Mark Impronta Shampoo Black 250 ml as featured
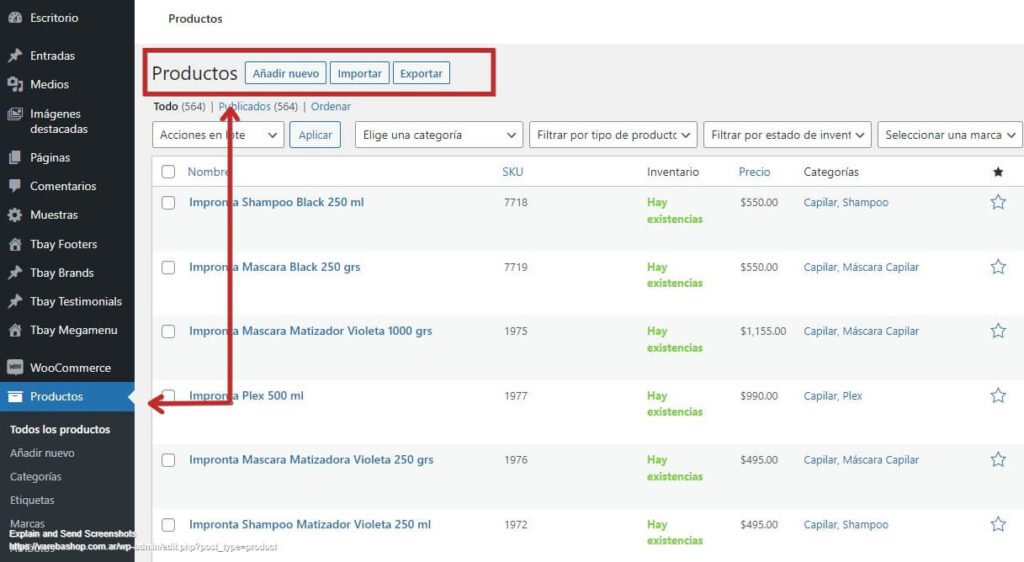Screen dimensions: 1024x562 pos(998,202)
